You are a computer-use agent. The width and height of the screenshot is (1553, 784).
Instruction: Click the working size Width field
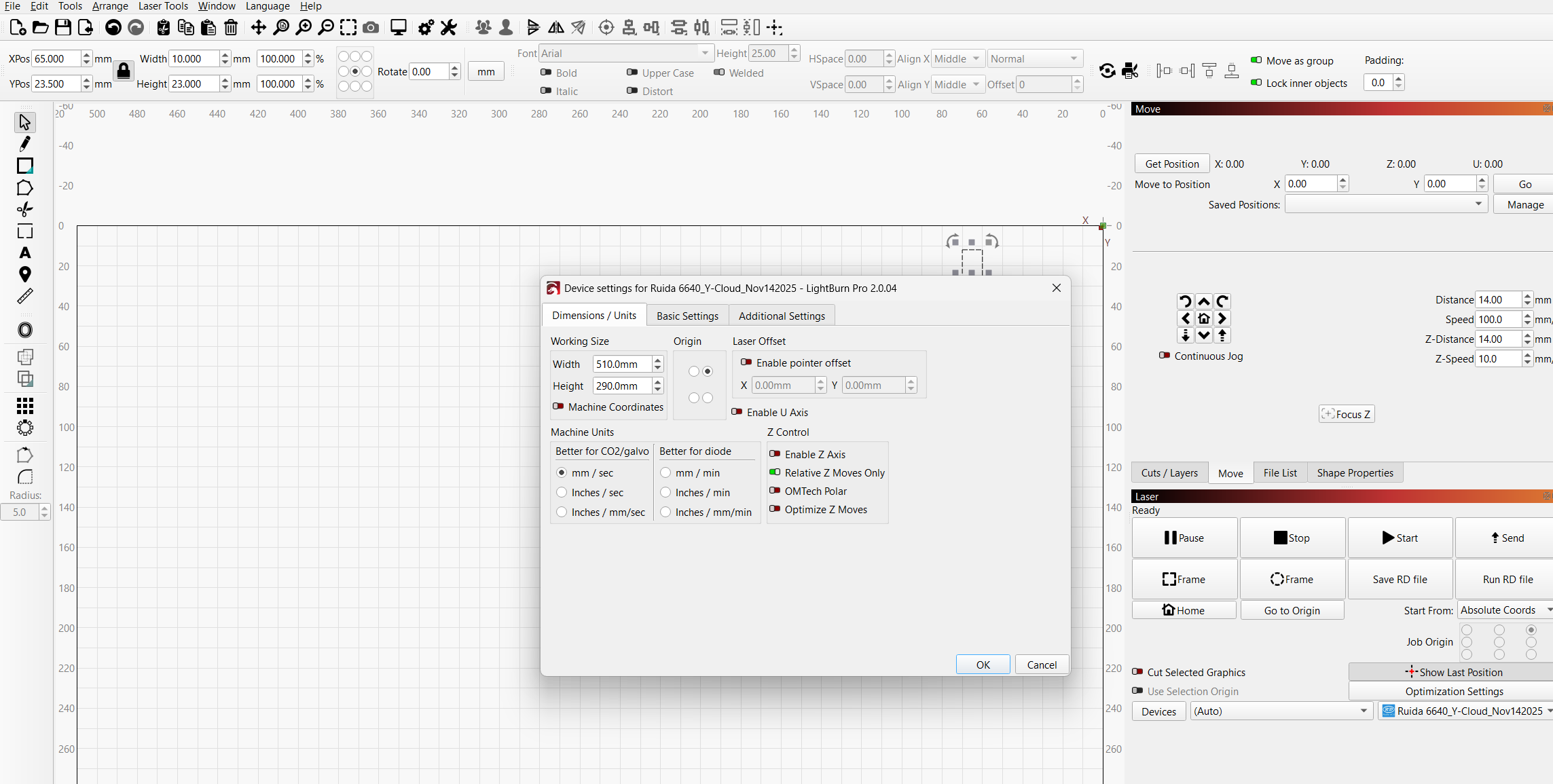point(621,364)
